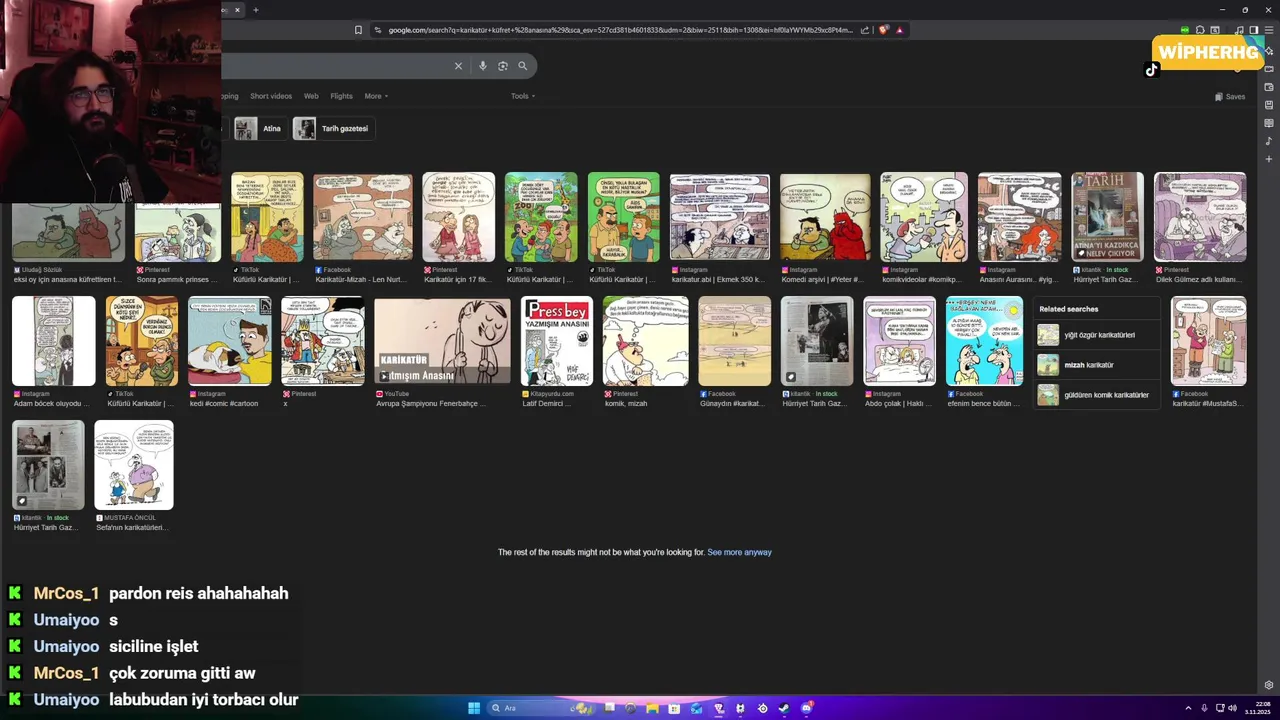Open Discord from the taskbar
Image resolution: width=1280 pixels, height=720 pixels.
(x=806, y=708)
